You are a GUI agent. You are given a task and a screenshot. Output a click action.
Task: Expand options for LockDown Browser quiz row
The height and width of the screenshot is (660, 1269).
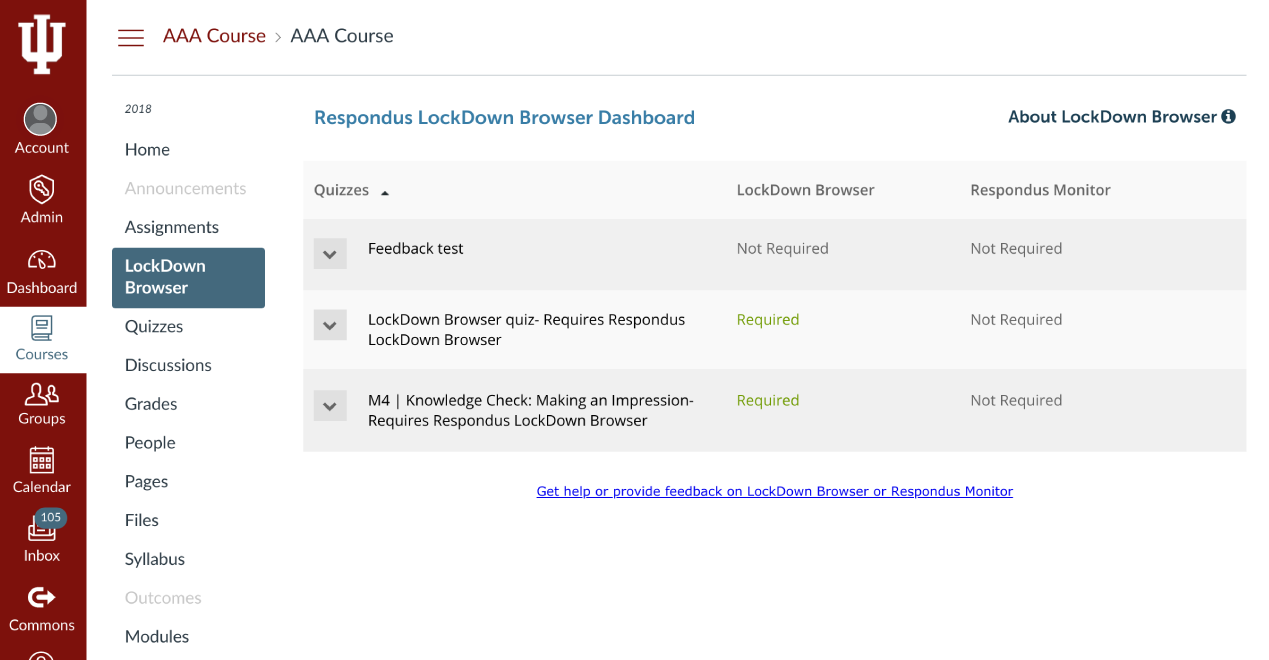(330, 325)
